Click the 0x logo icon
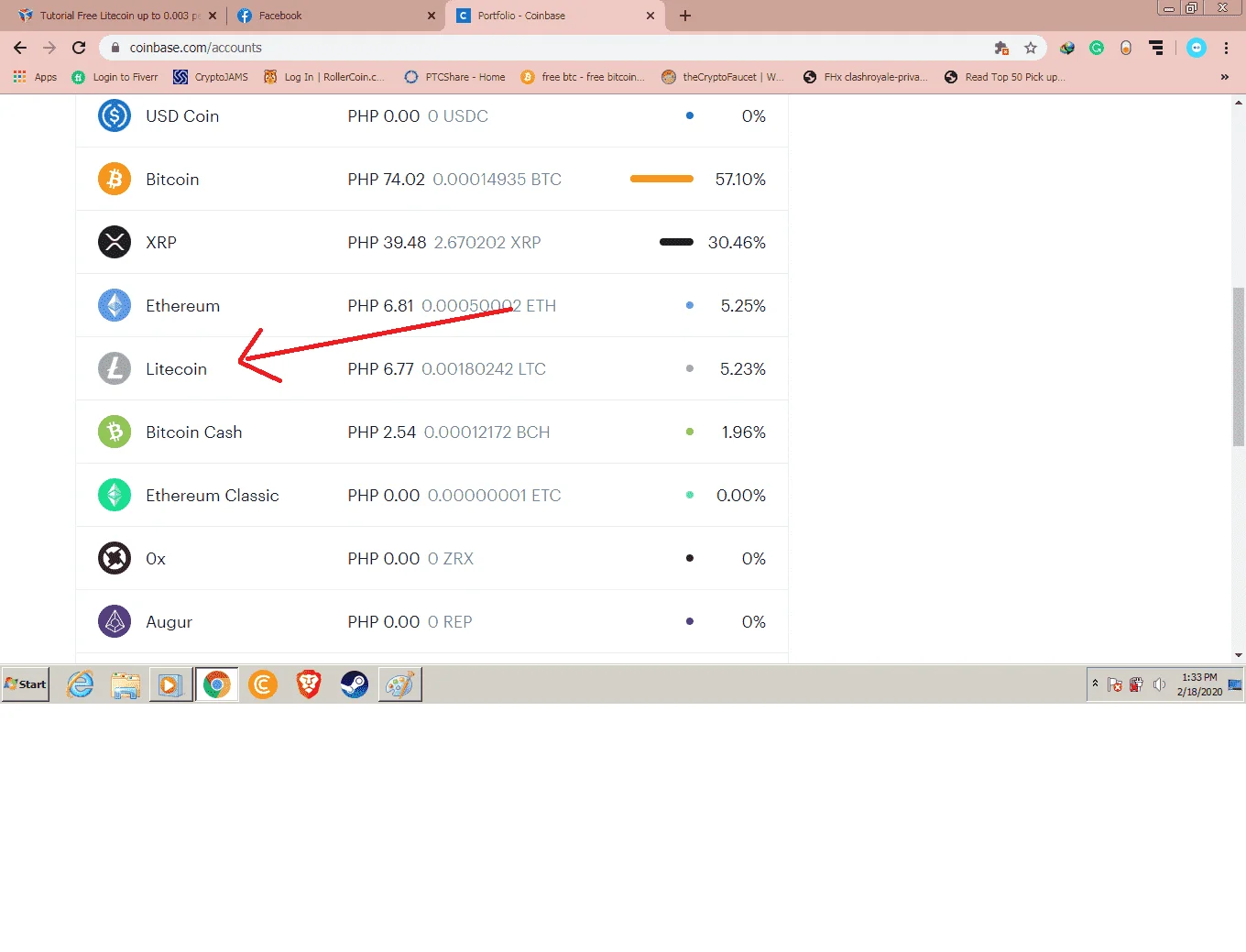Image resolution: width=1246 pixels, height=952 pixels. pyautogui.click(x=115, y=559)
